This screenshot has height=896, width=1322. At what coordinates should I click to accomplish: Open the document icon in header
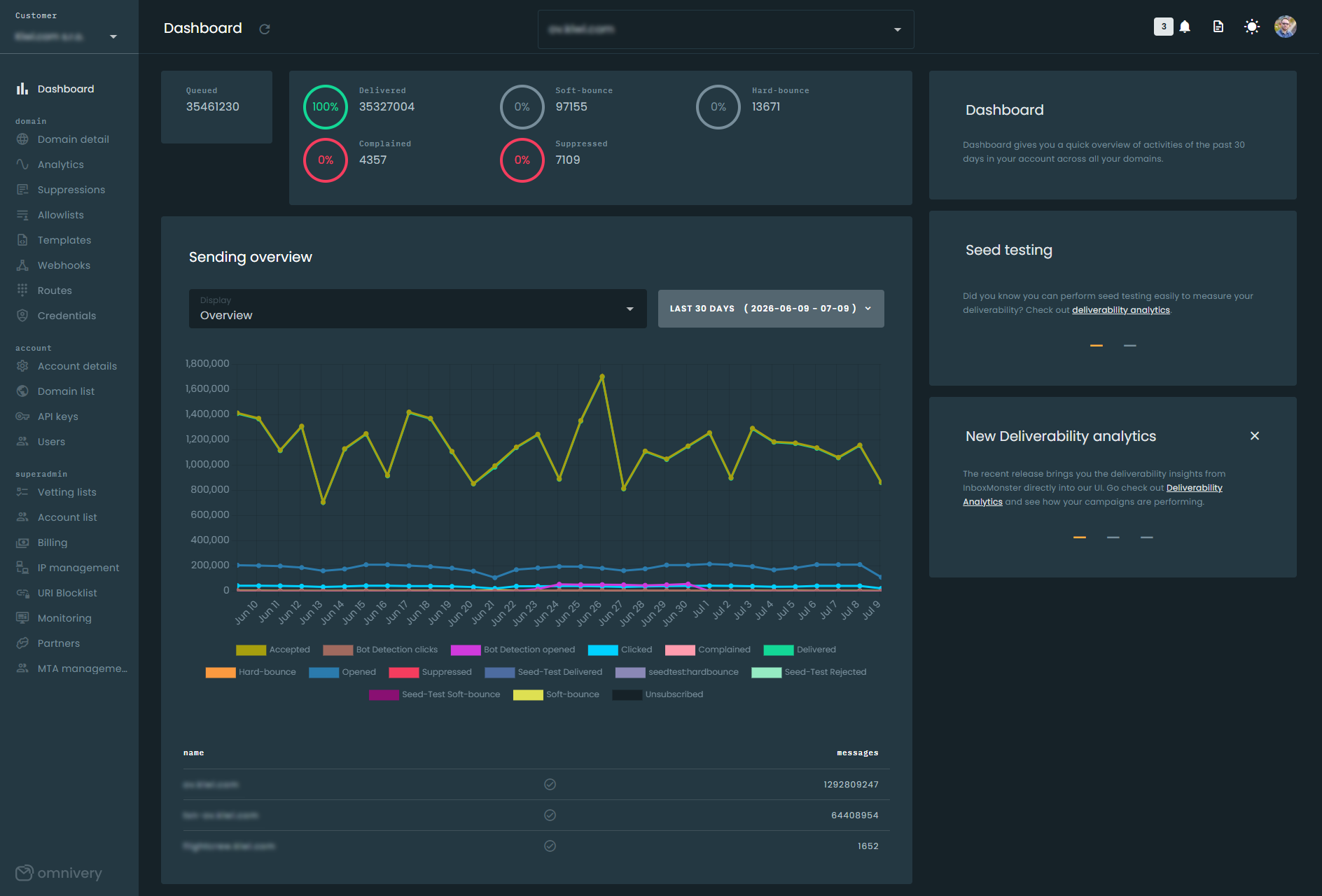(x=1218, y=27)
